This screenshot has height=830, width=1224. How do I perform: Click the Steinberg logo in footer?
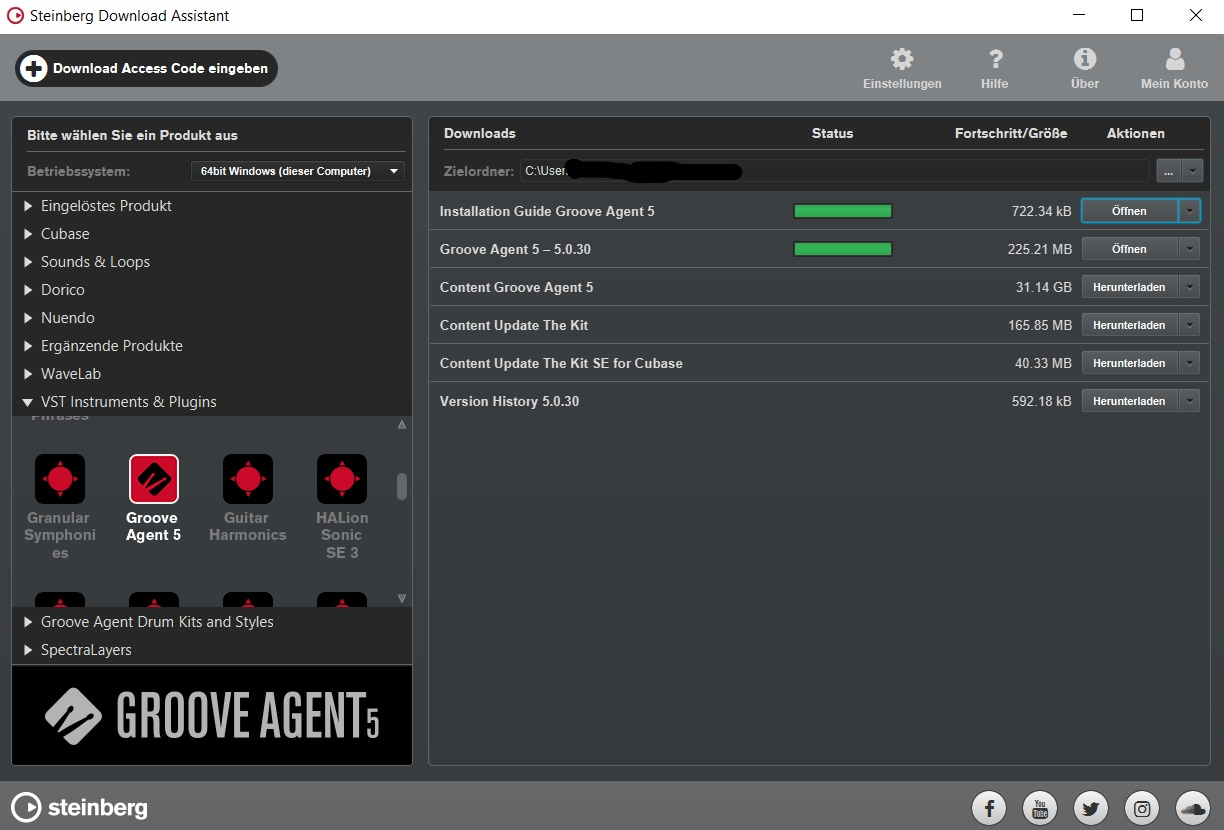click(x=79, y=807)
